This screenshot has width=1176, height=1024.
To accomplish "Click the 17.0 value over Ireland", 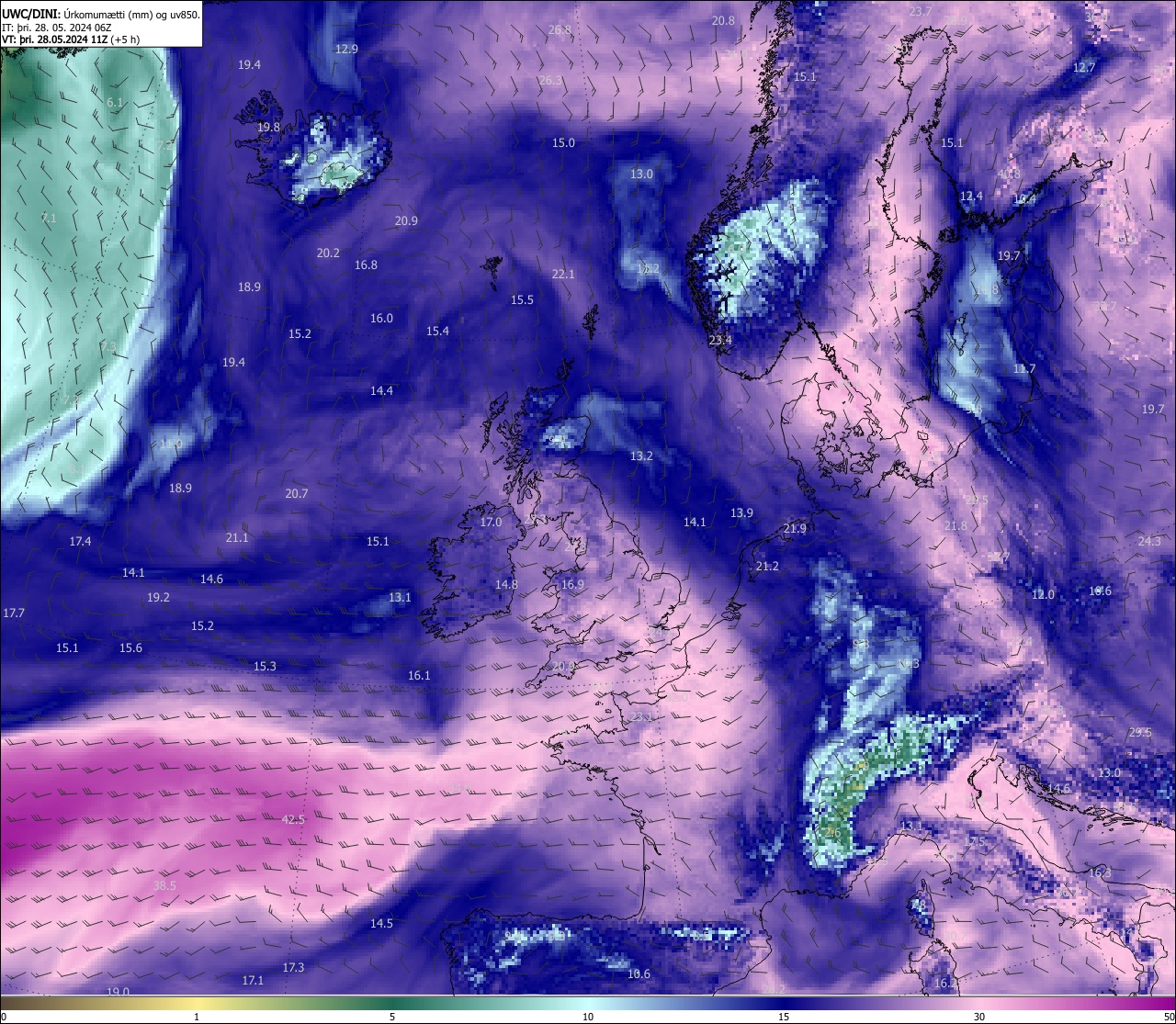I will 491,522.
